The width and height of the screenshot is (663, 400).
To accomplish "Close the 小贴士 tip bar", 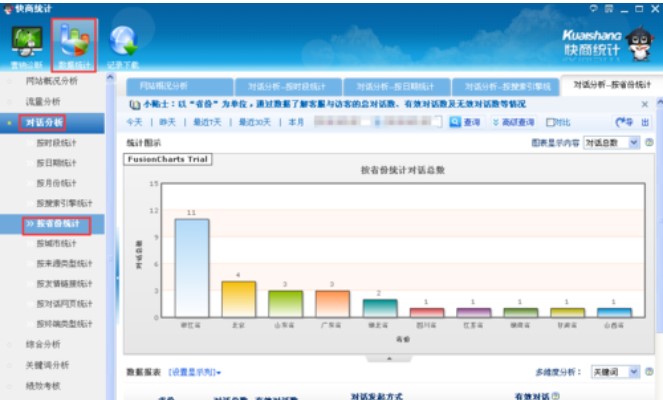I will [x=644, y=104].
